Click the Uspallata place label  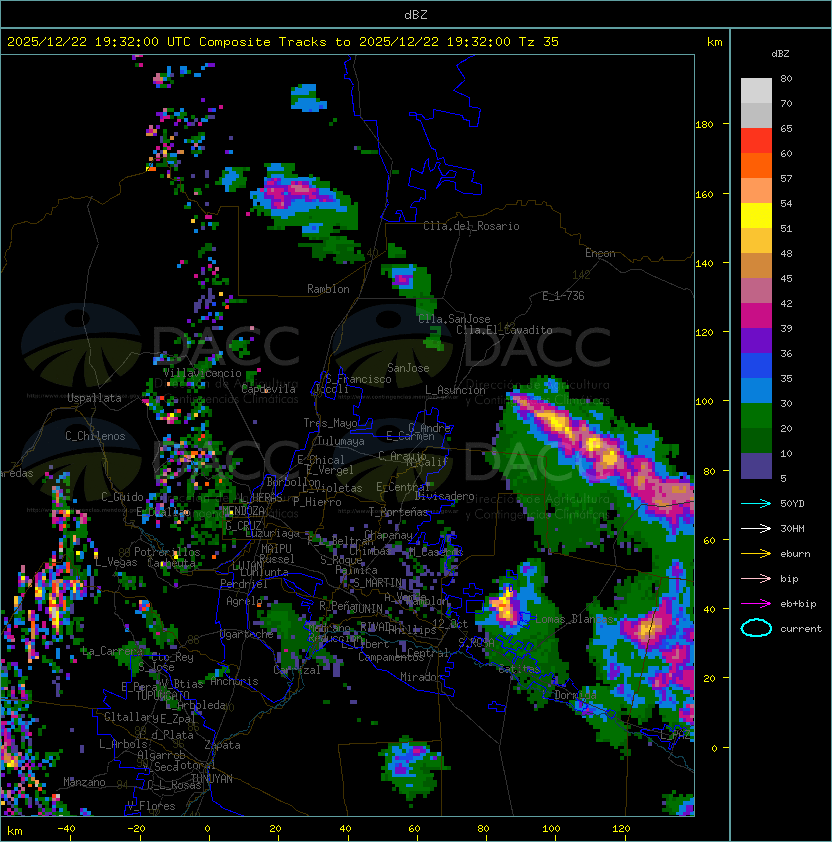(x=94, y=398)
